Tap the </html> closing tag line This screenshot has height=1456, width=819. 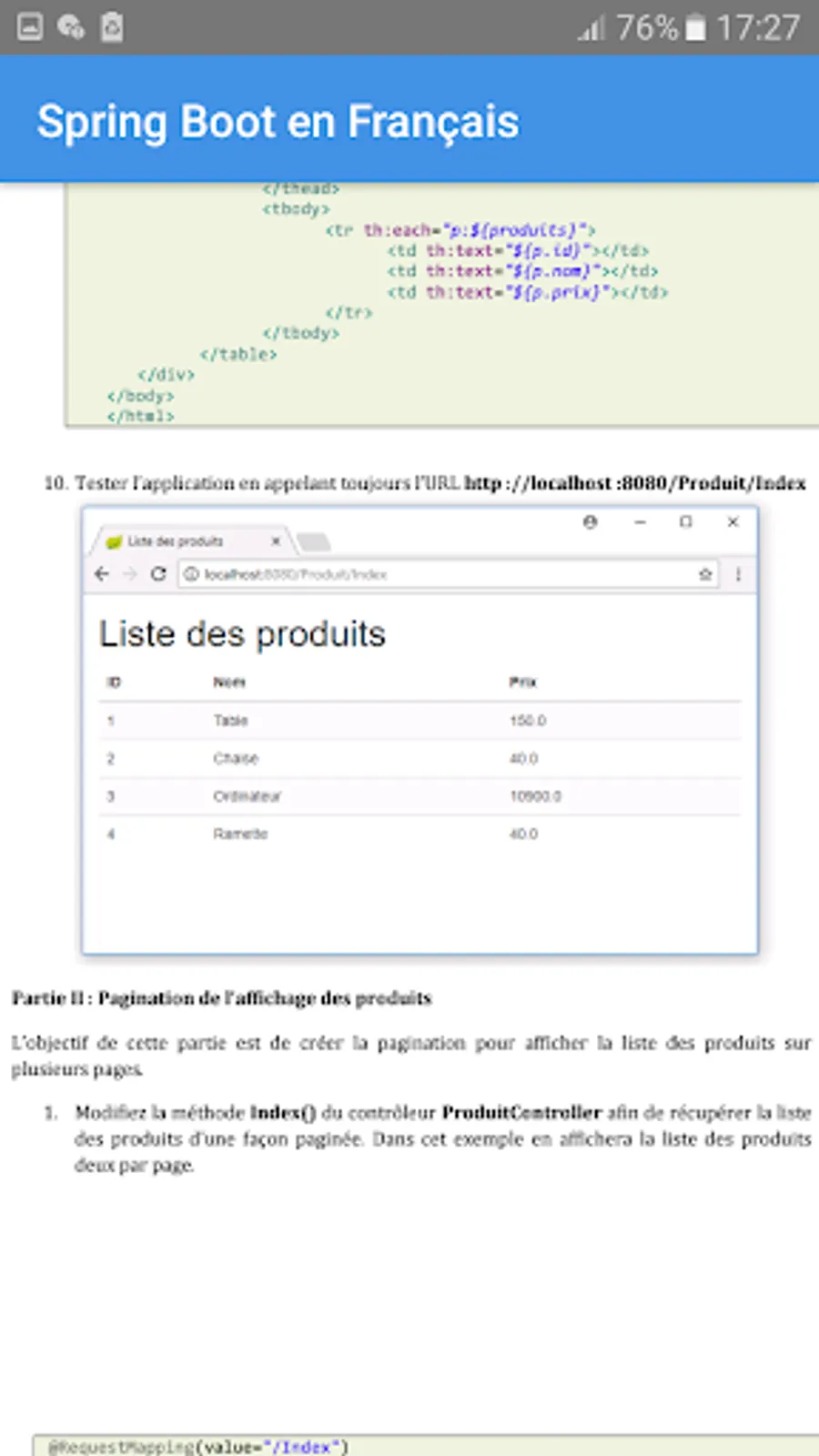(140, 417)
